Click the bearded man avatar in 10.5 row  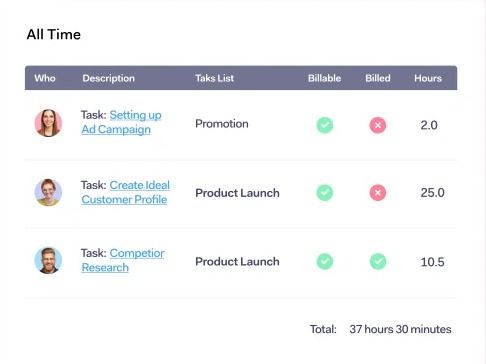coord(48,260)
